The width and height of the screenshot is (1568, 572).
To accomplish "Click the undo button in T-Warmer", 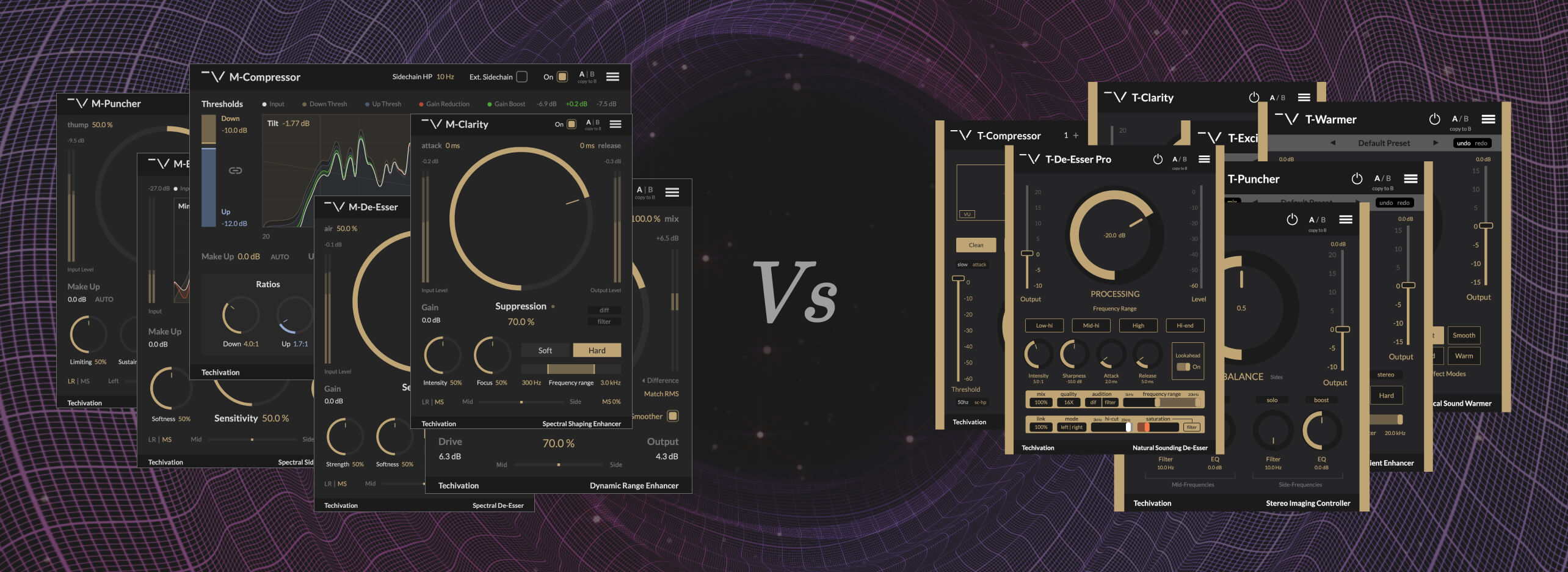I will click(x=1464, y=144).
